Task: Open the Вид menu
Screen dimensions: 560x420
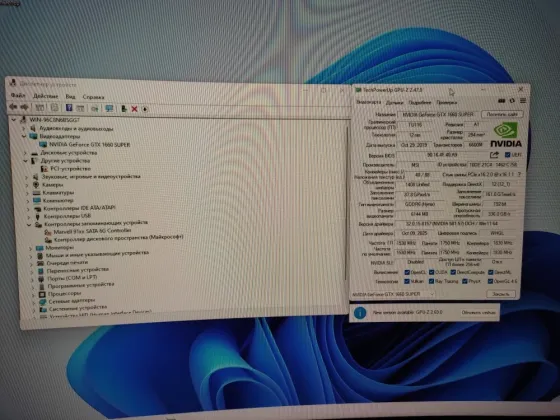Action: click(70, 96)
